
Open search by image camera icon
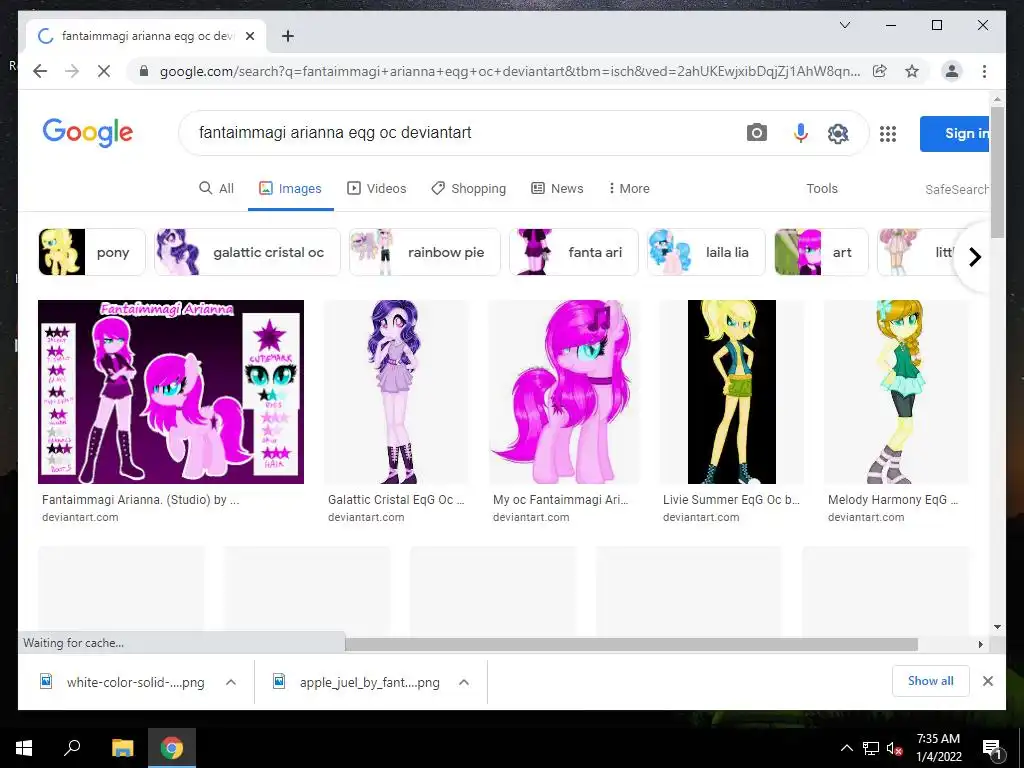coord(756,133)
